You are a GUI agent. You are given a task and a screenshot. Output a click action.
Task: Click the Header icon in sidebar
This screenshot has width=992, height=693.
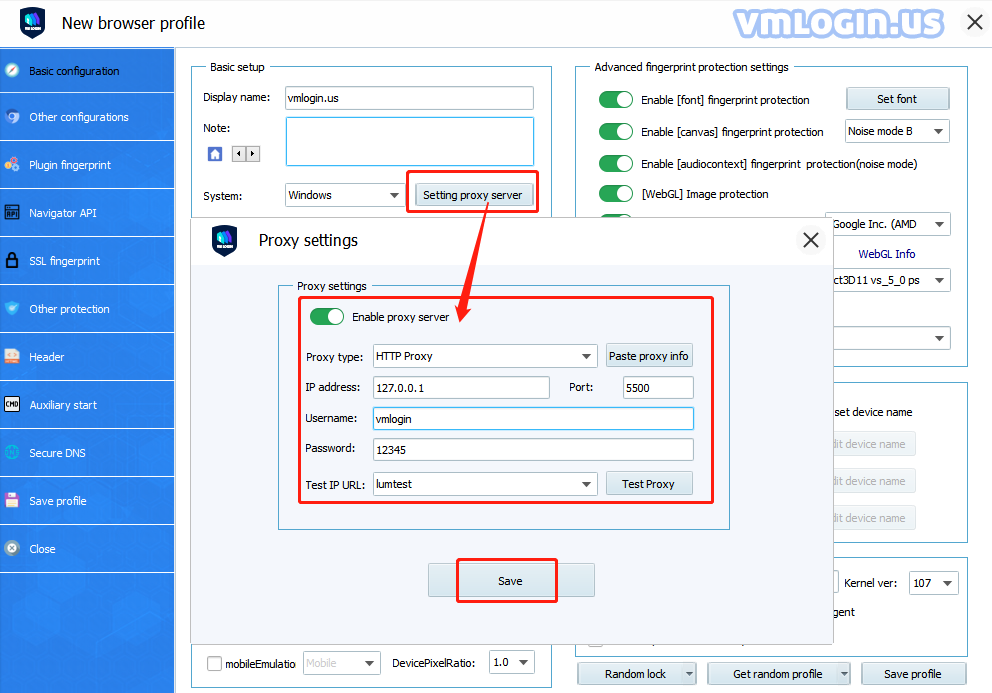[12, 356]
